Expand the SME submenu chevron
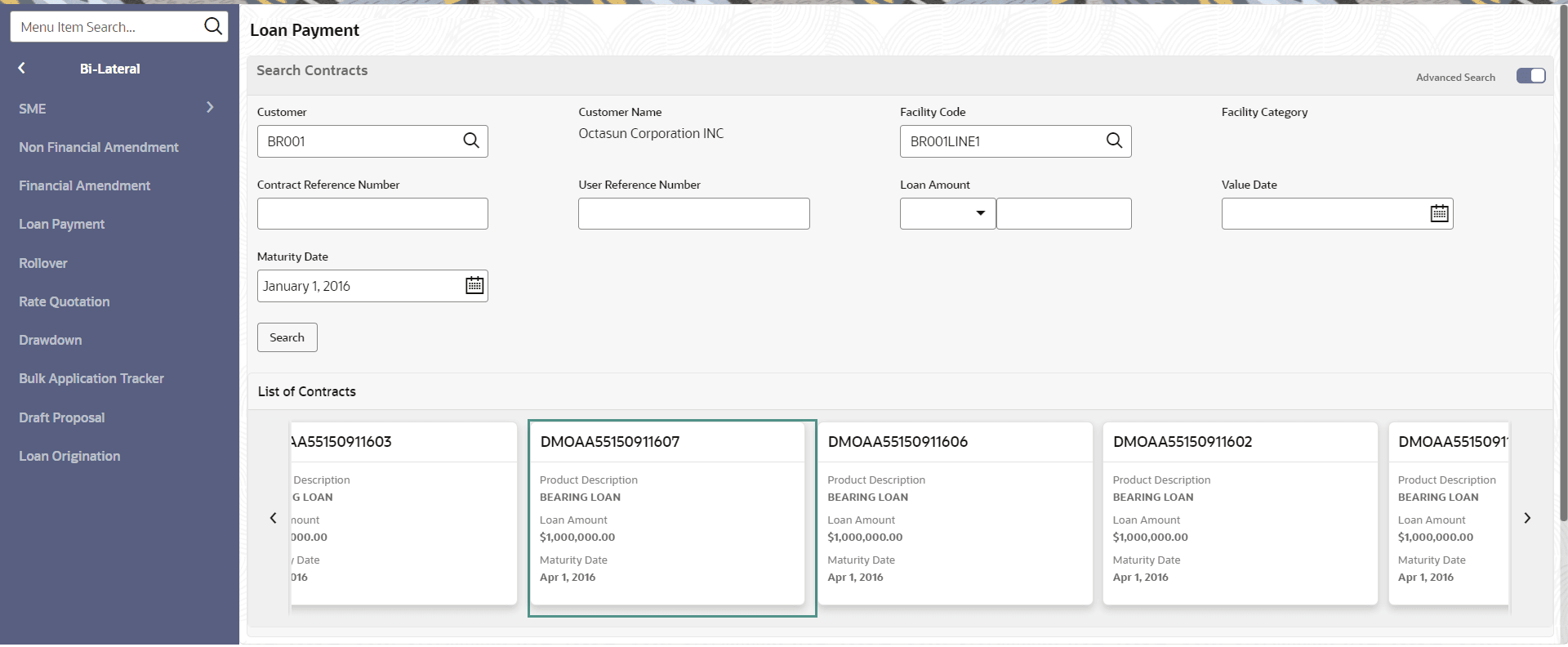Image resolution: width=1568 pixels, height=647 pixels. tap(210, 107)
